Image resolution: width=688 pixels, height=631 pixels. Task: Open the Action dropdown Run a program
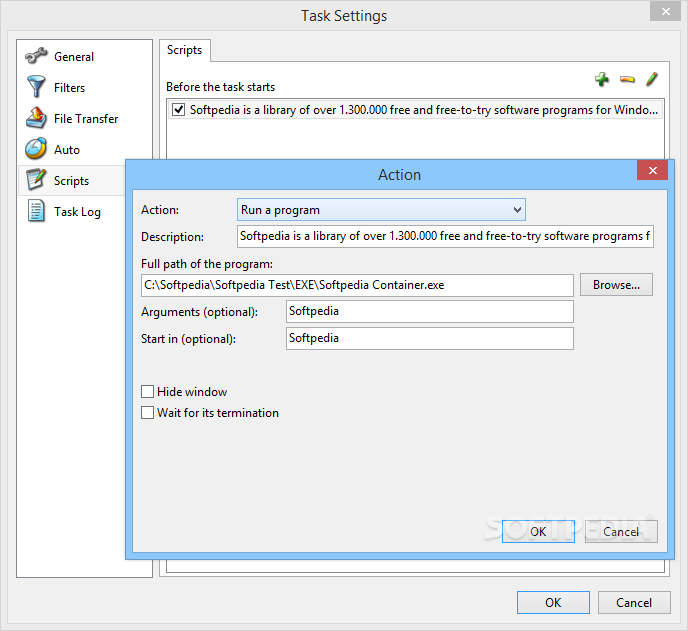(381, 210)
